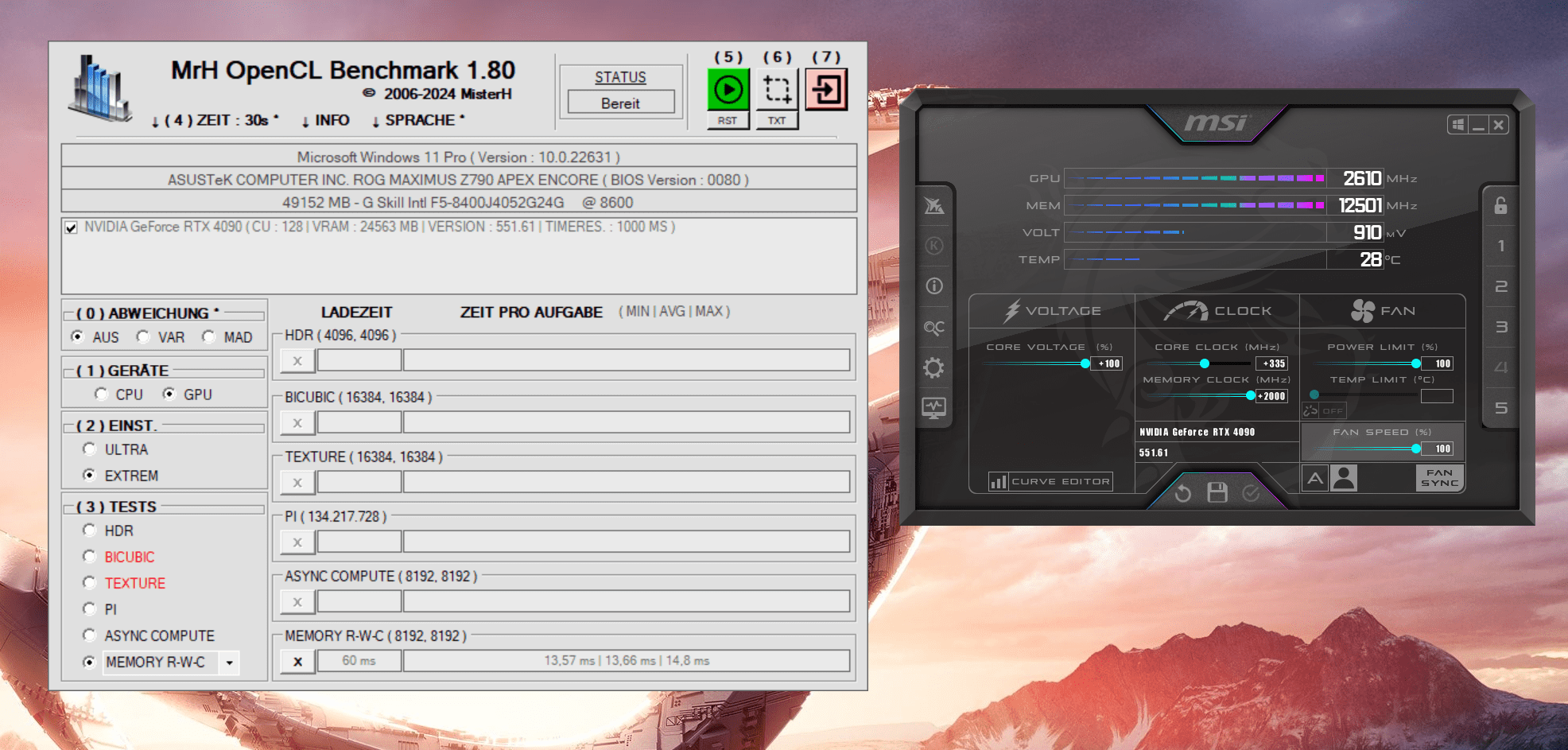
Task: Adjust Afterburner power limit slider
Action: [1416, 363]
